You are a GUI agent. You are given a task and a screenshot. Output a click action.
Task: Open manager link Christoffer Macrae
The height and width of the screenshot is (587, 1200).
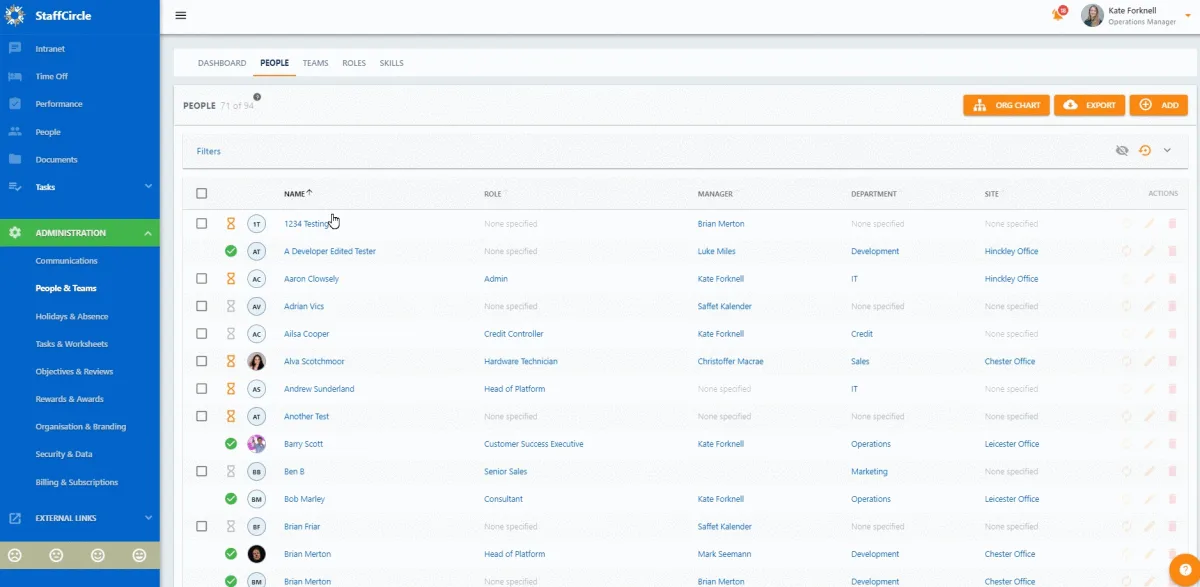[x=731, y=361]
